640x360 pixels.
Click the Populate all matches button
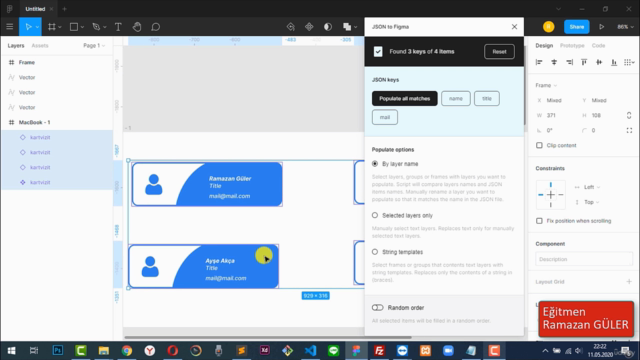[x=404, y=98]
